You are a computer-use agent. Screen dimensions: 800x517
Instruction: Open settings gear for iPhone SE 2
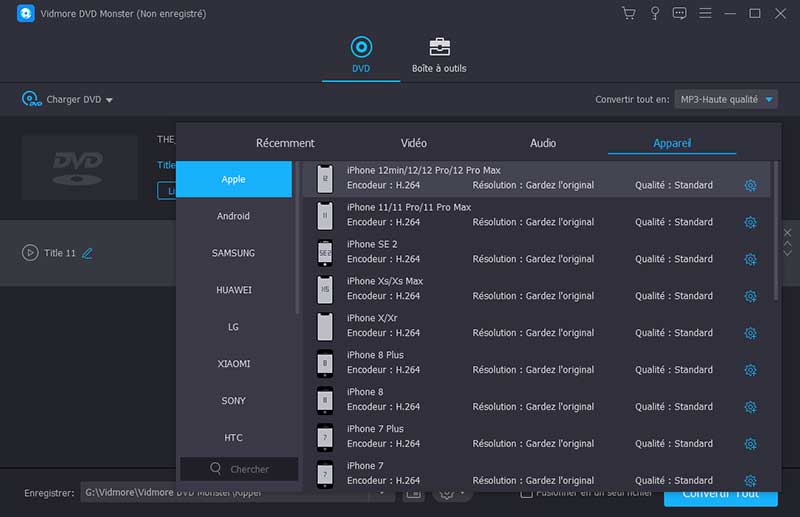pos(750,259)
